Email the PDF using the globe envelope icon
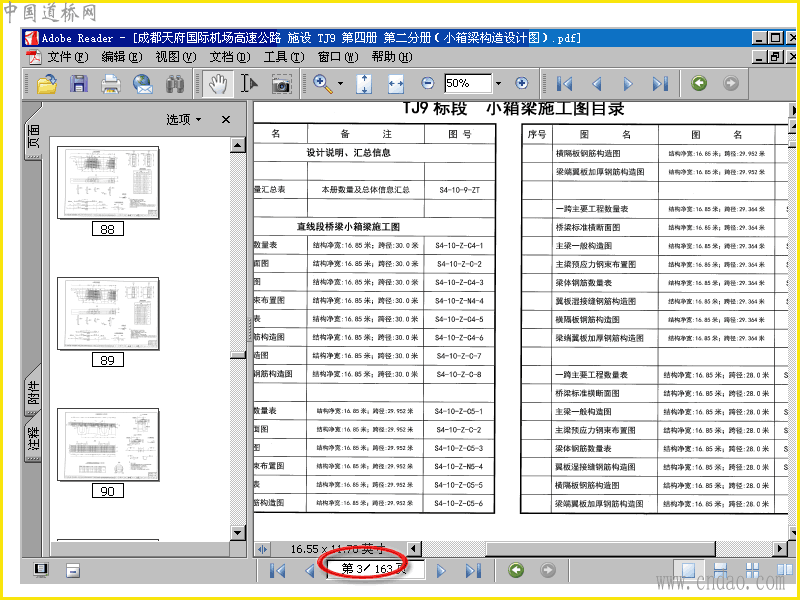Screen dimensions: 800x600 [143, 84]
